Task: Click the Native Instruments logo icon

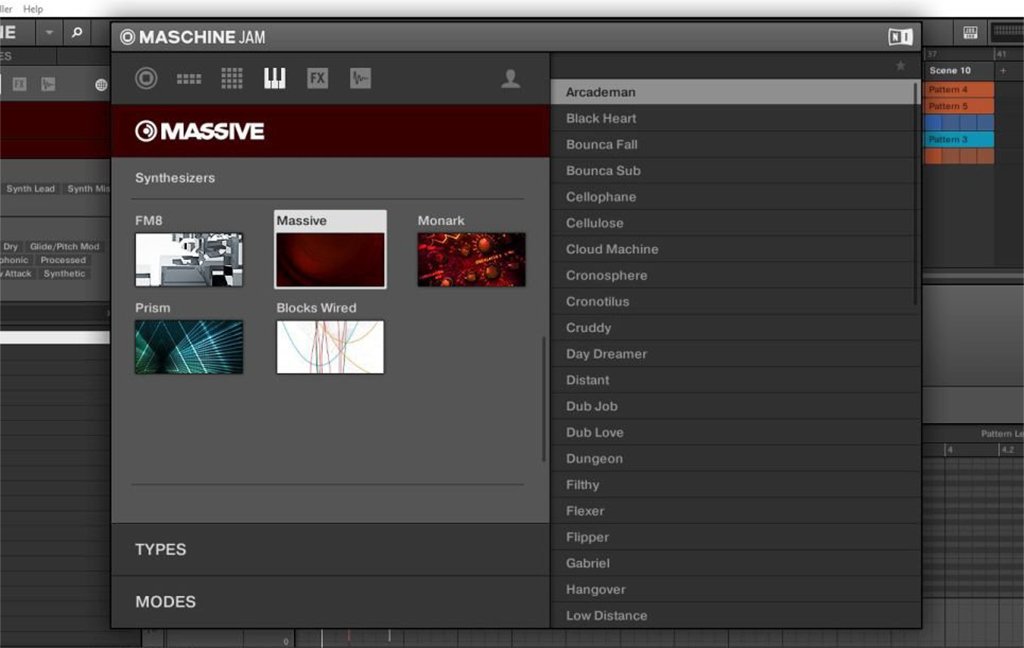Action: [x=900, y=37]
